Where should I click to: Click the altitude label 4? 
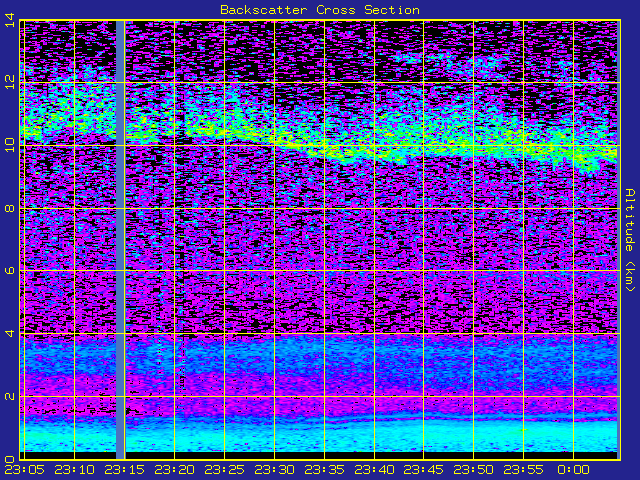point(10,333)
